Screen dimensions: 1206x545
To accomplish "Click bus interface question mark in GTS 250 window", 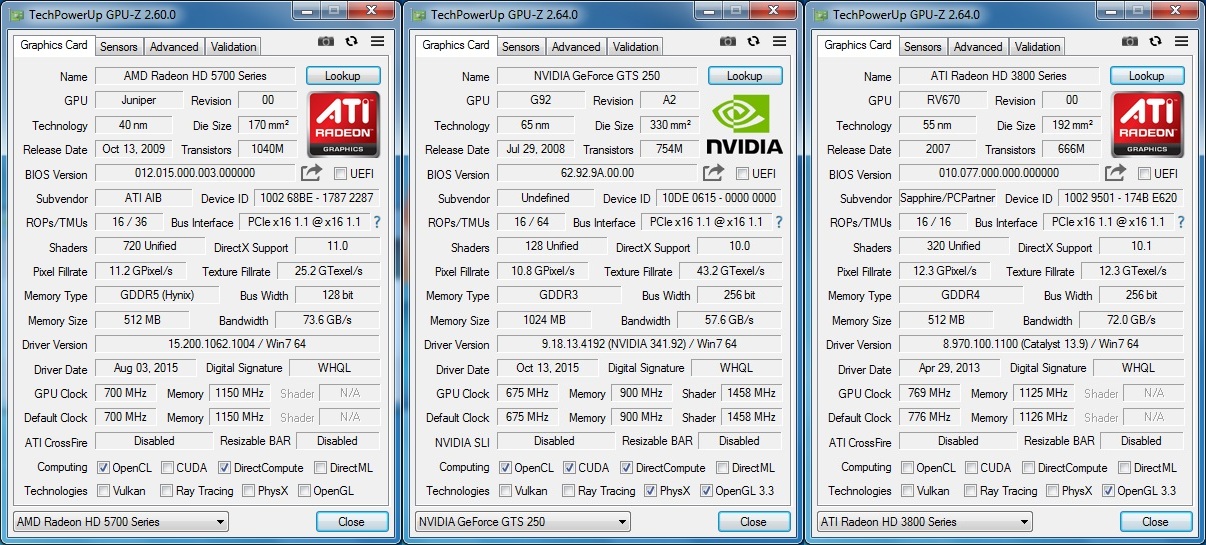I will click(778, 222).
